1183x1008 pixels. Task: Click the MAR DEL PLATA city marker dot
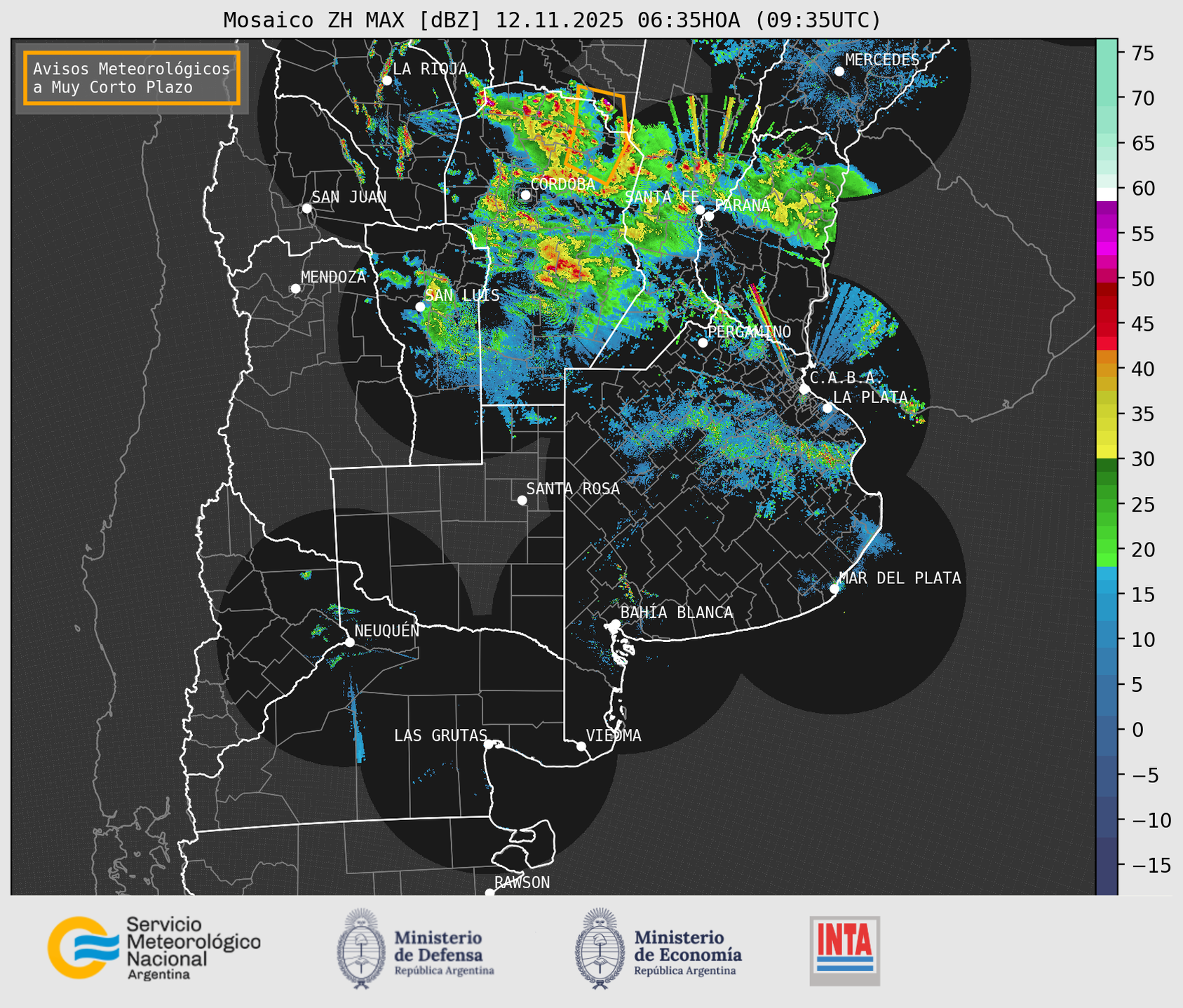(834, 589)
